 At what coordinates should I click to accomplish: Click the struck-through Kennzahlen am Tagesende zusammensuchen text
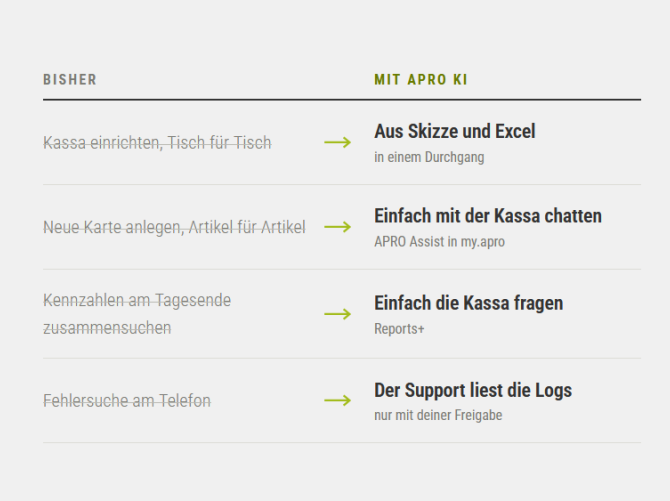pos(137,314)
